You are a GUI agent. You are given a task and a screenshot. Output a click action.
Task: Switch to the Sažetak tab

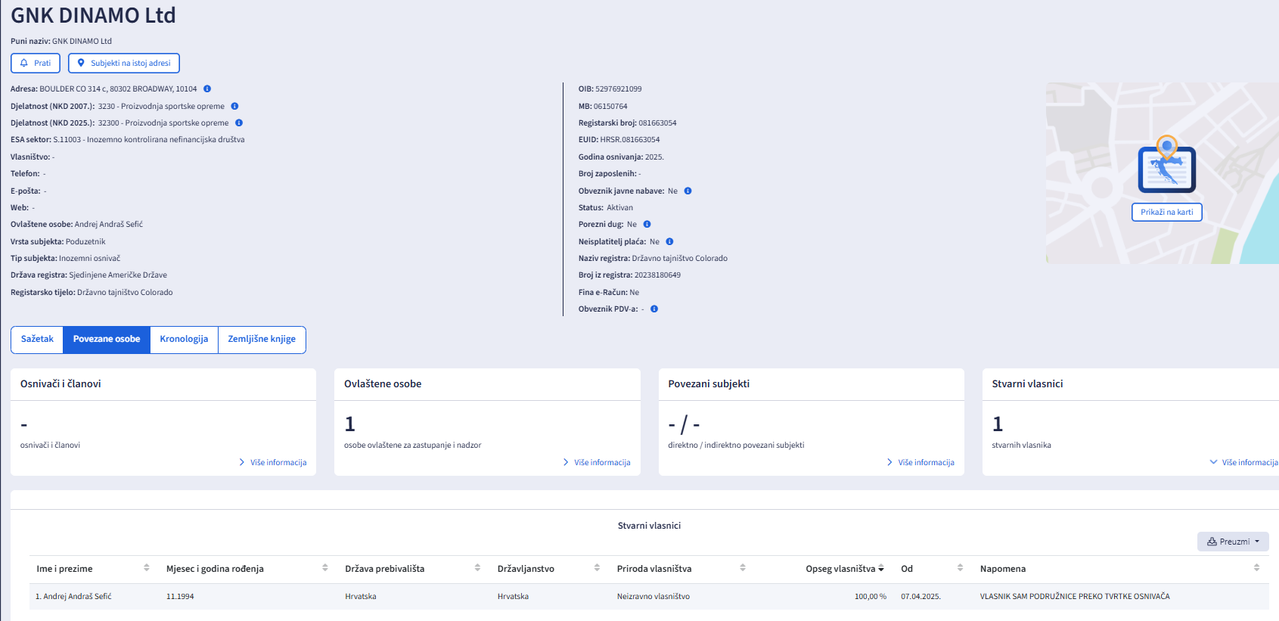(37, 339)
